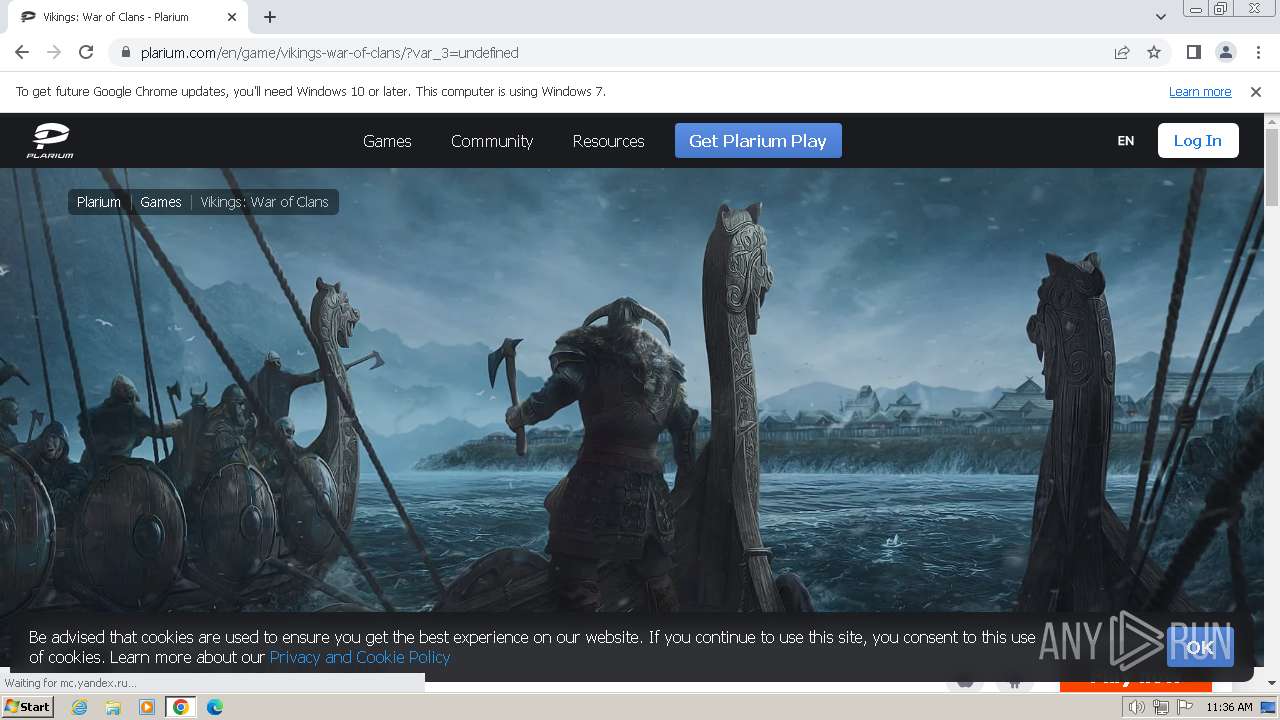
Task: Click the system clock 11:36 AM
Action: point(1229,707)
